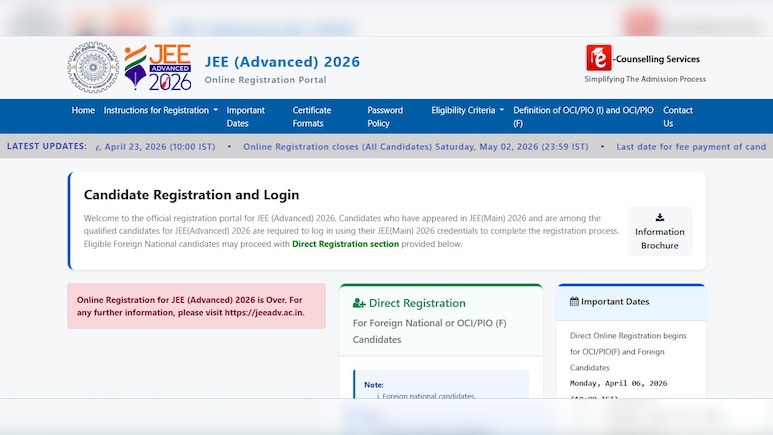The height and width of the screenshot is (435, 773).
Task: Open Definition of OCI/PIO (I) and OCI/PIO (F)
Action: coord(583,116)
